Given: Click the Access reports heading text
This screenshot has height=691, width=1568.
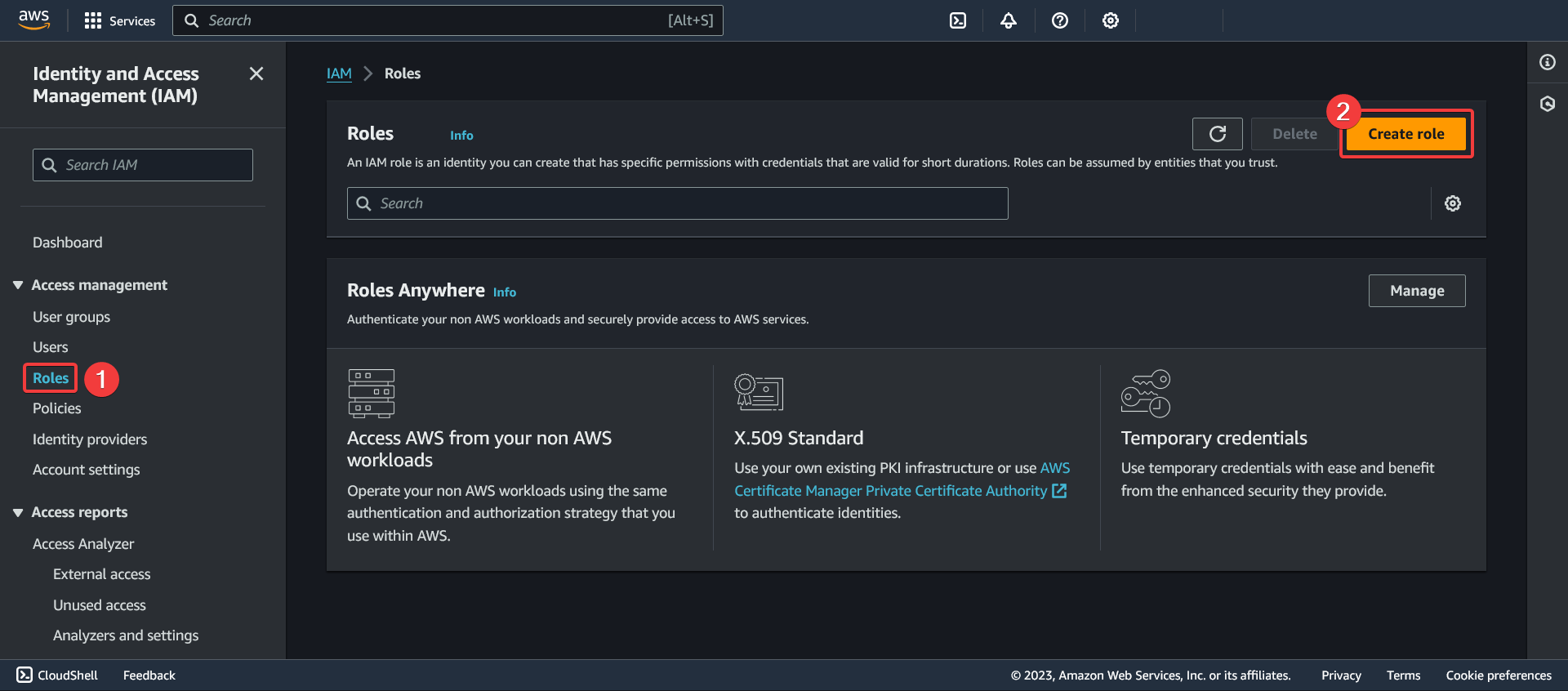Looking at the screenshot, I should tap(79, 512).
